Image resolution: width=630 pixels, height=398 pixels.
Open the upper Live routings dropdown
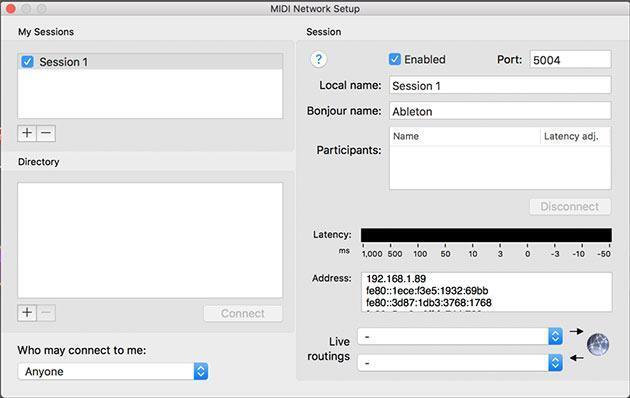coord(460,336)
